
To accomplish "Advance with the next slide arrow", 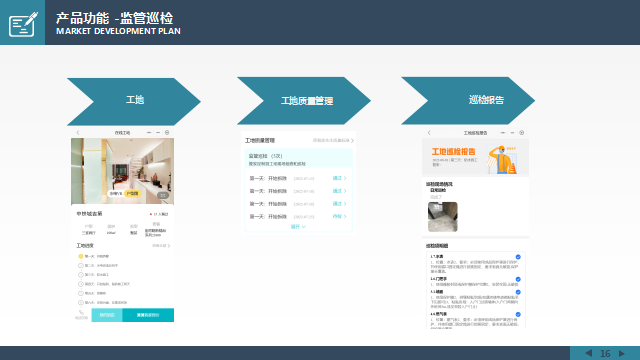I will (622, 353).
